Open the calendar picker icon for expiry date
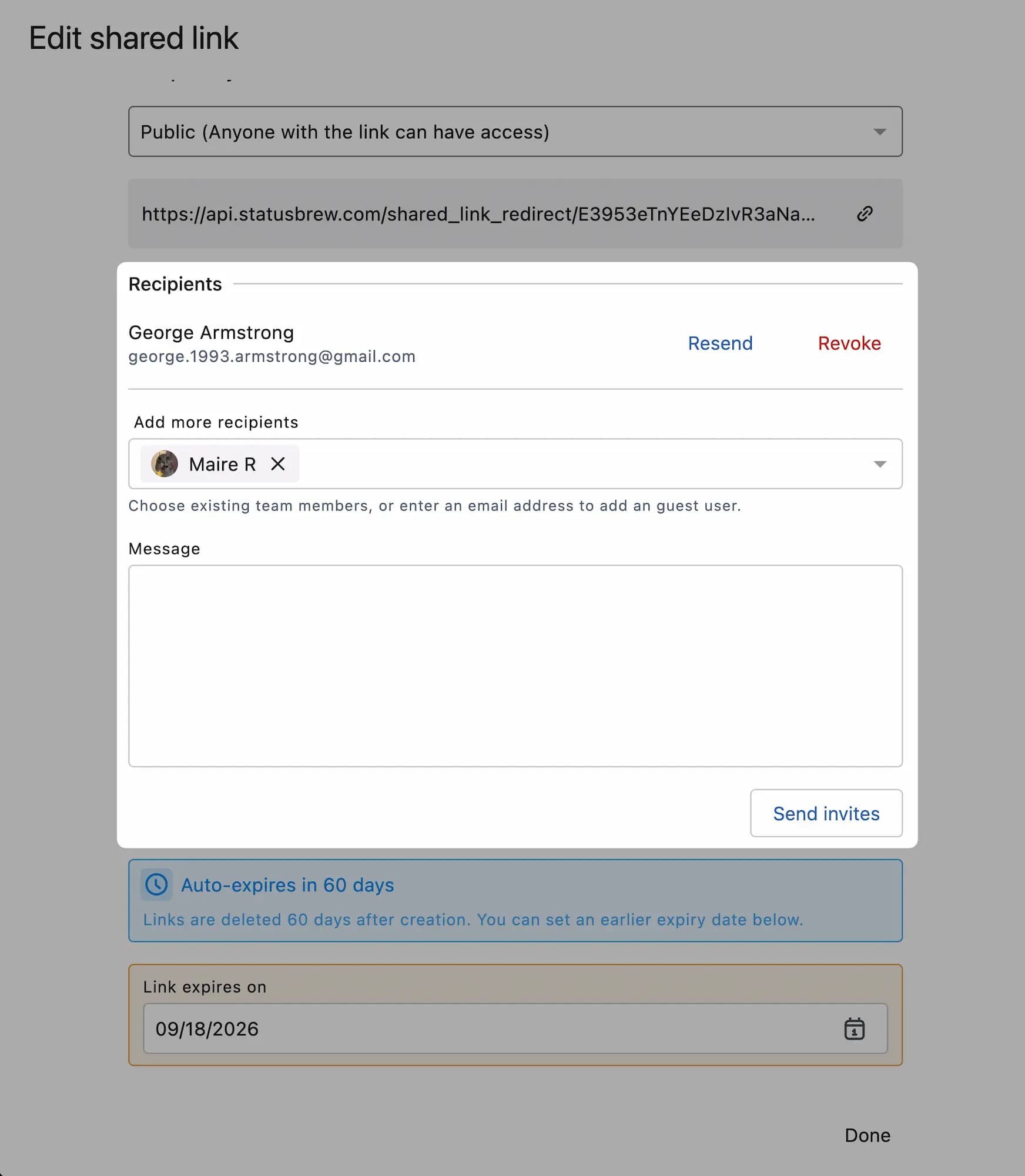The height and width of the screenshot is (1176, 1025). pyautogui.click(x=854, y=1029)
